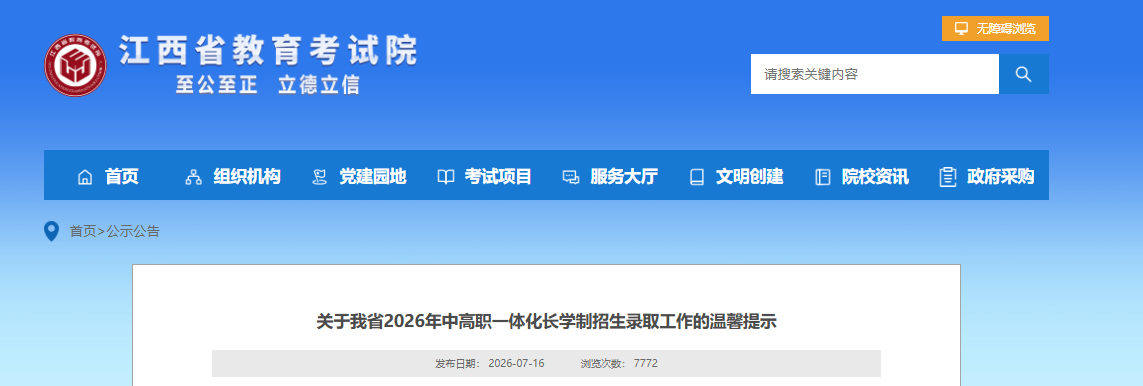Click the red circular institute logo
1143x386 pixels.
[x=75, y=66]
